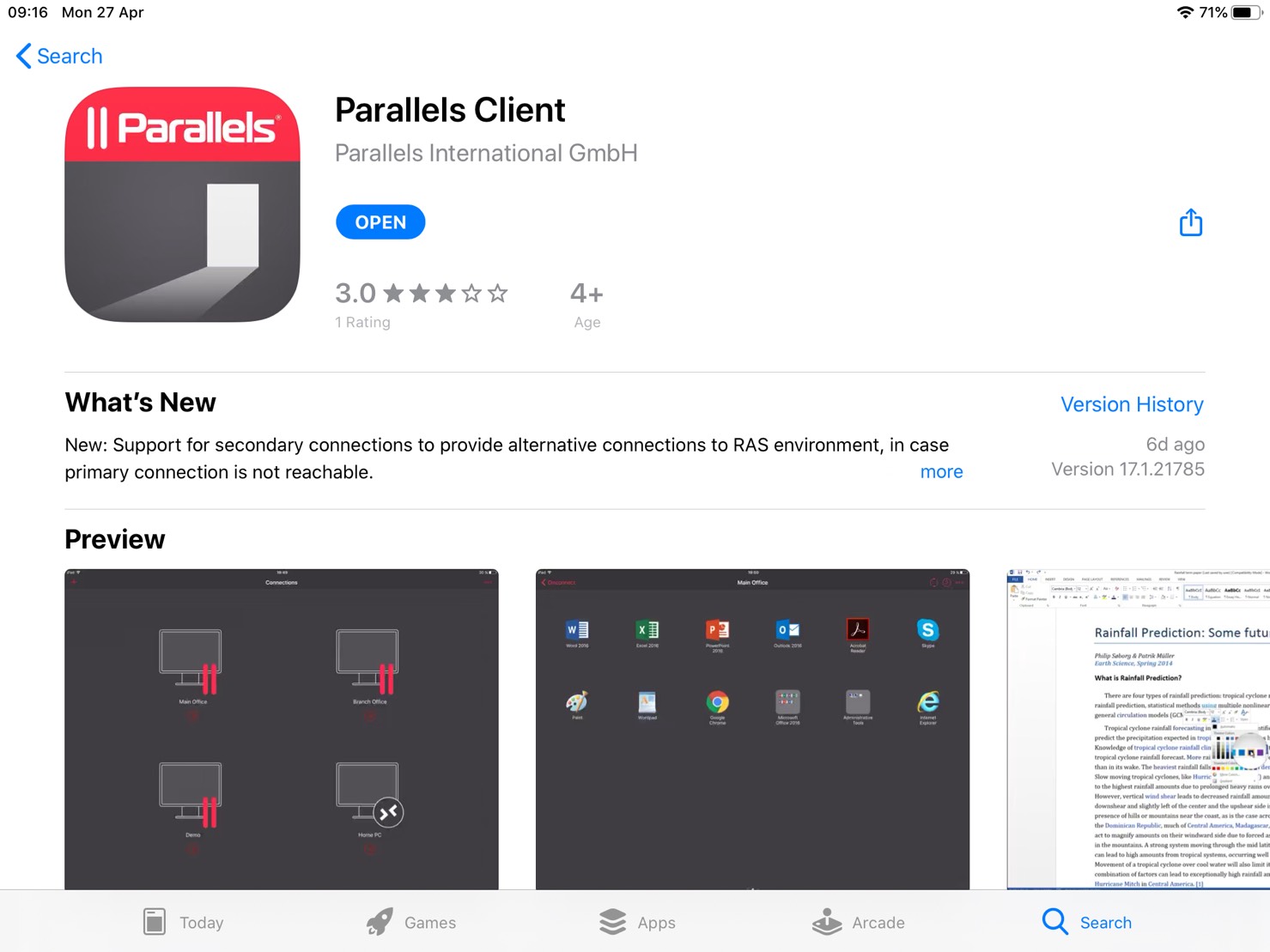Tap the Parallels app icon

coord(182,204)
